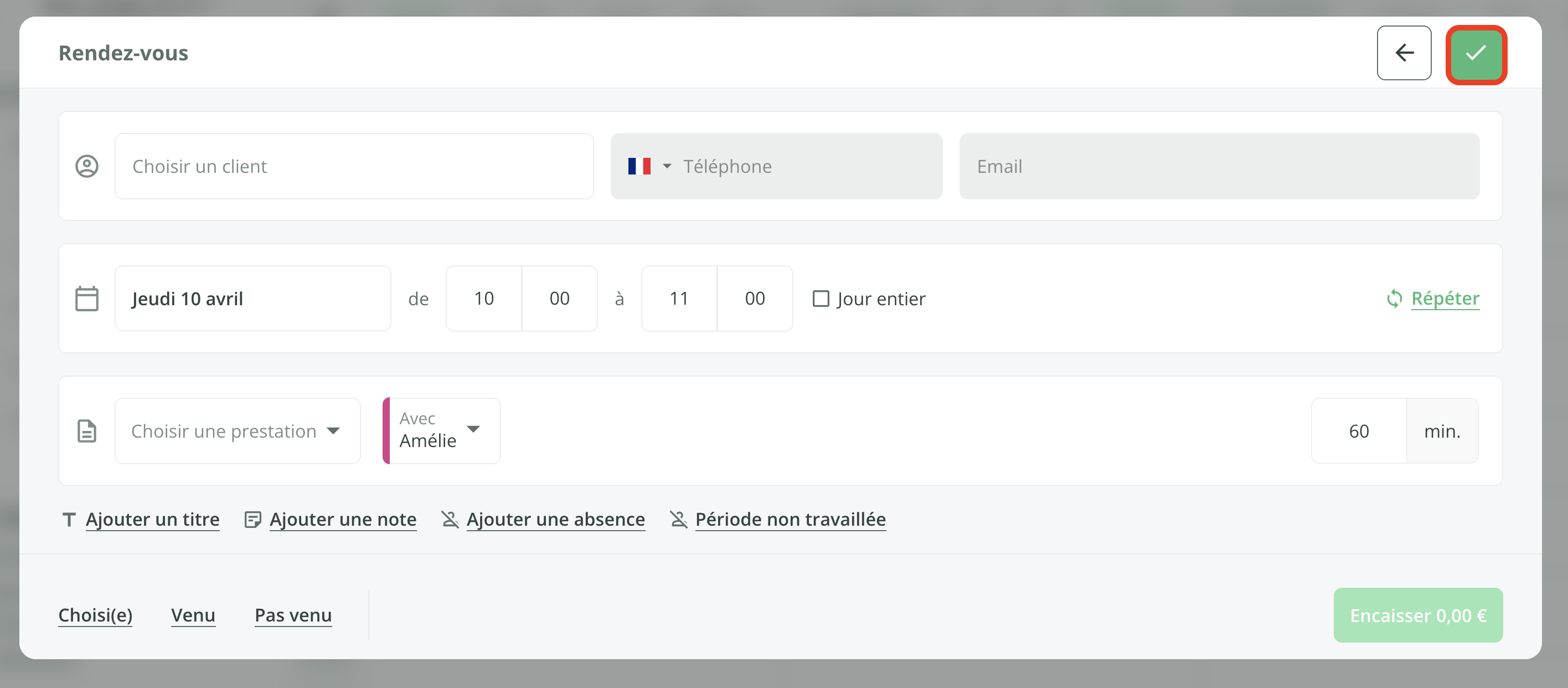Image resolution: width=1568 pixels, height=688 pixels.
Task: Select the Pas venu status
Action: coord(293,615)
